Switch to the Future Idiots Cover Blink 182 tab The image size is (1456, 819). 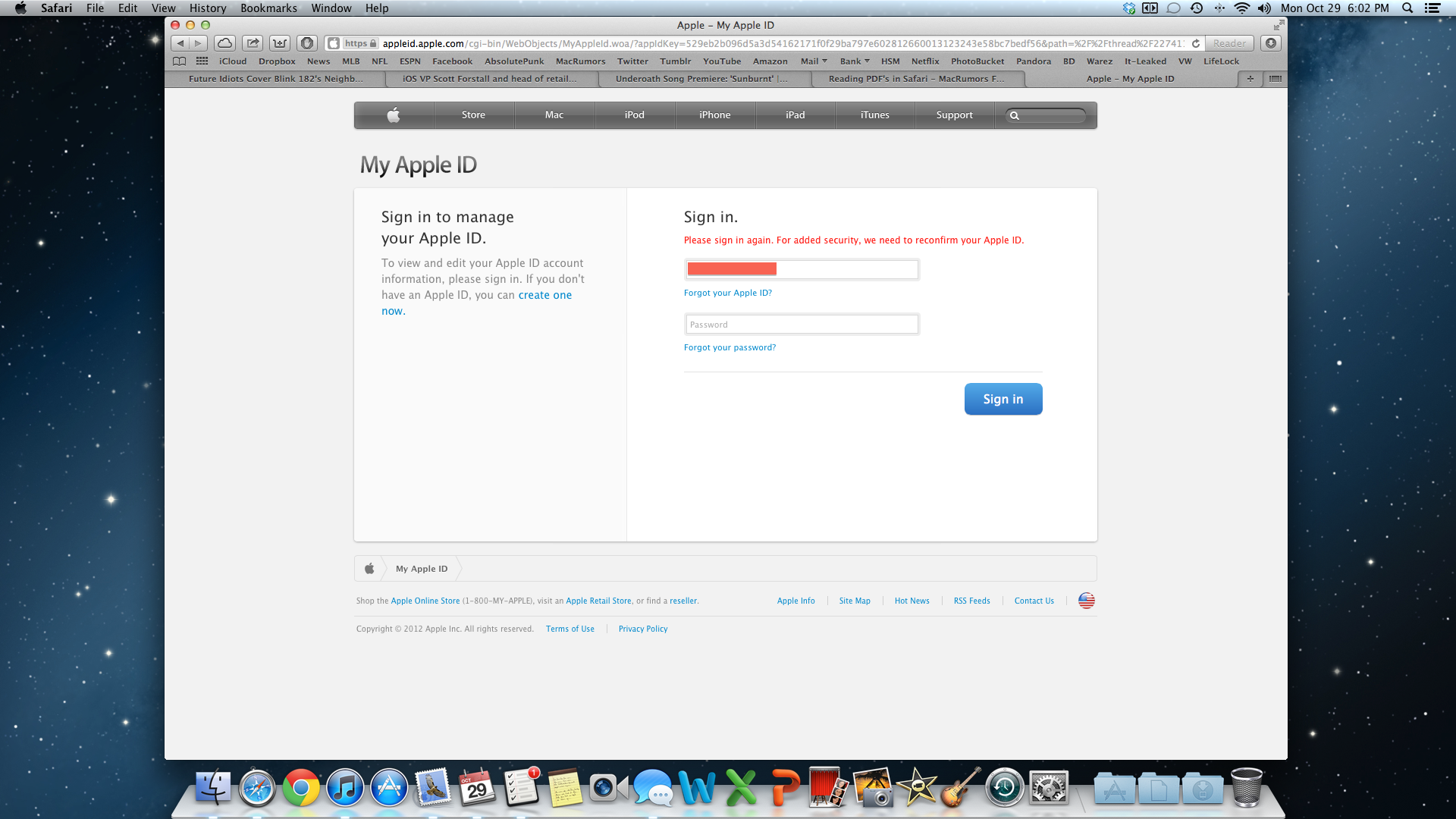[x=275, y=79]
